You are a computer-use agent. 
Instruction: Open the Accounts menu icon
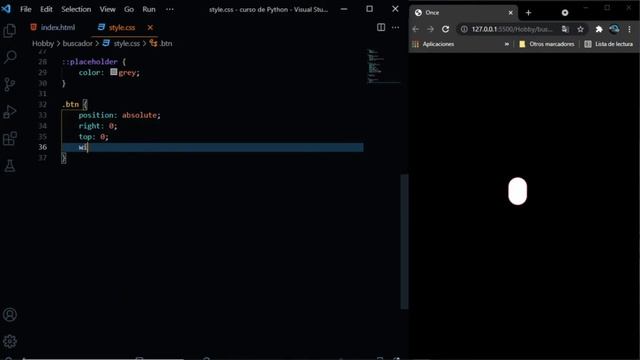[x=10, y=315]
